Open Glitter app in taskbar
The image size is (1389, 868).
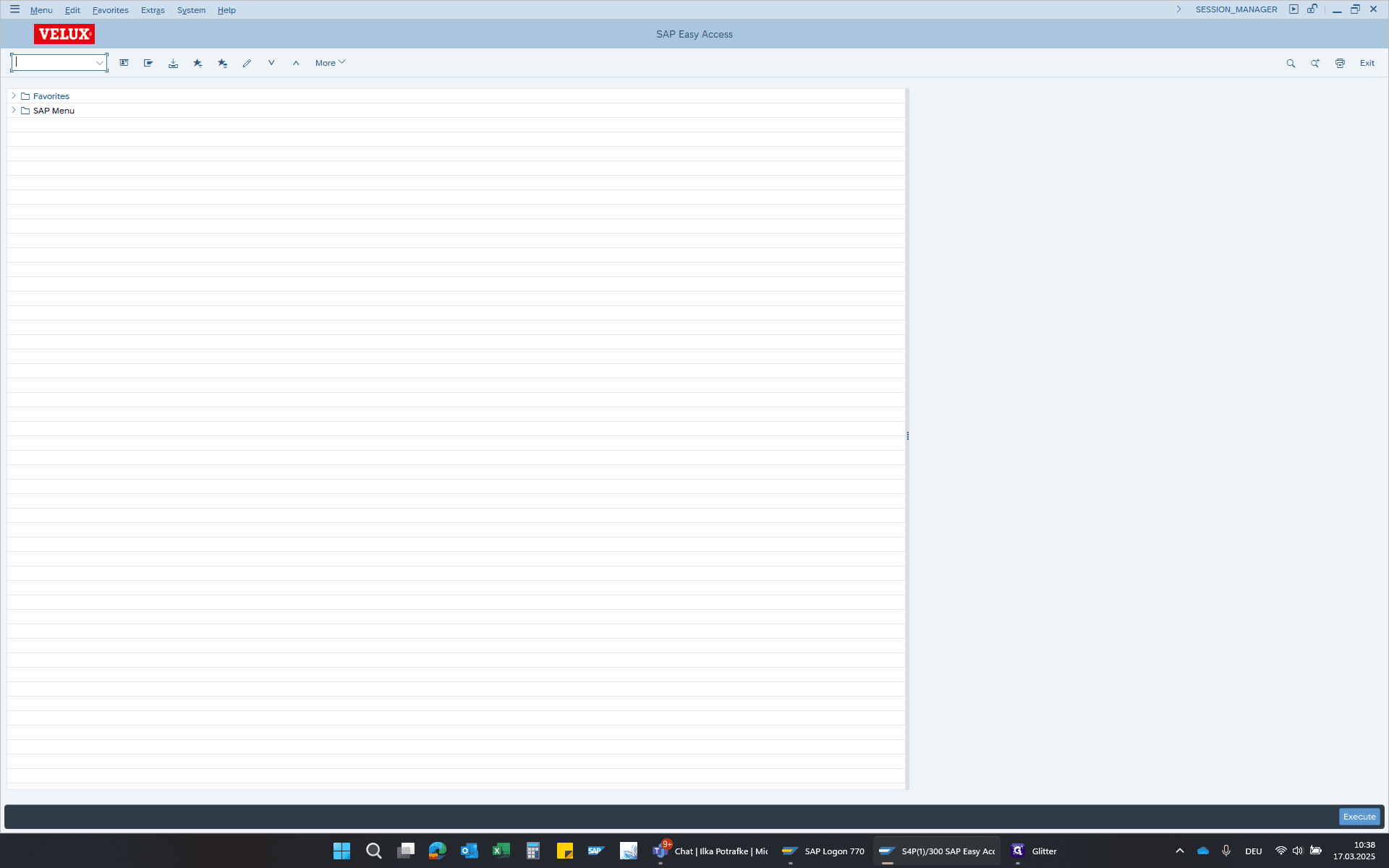tap(1035, 851)
